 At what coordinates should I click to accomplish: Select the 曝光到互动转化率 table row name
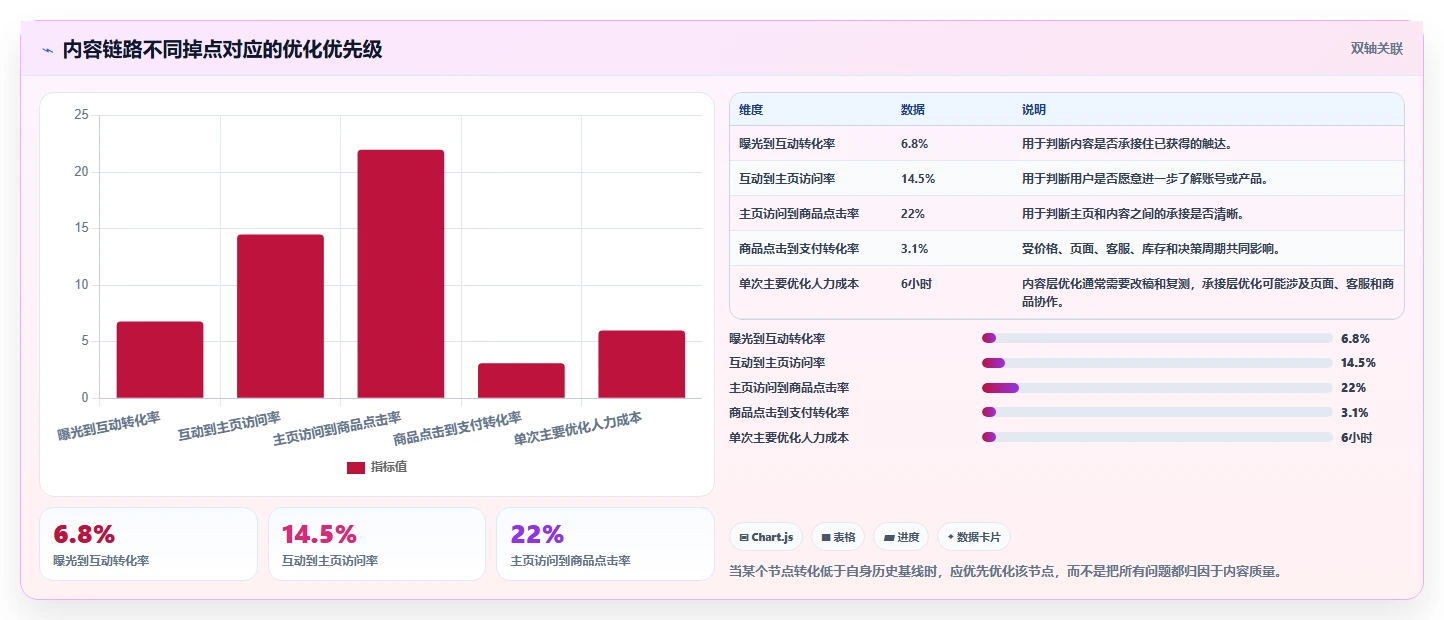[787, 144]
